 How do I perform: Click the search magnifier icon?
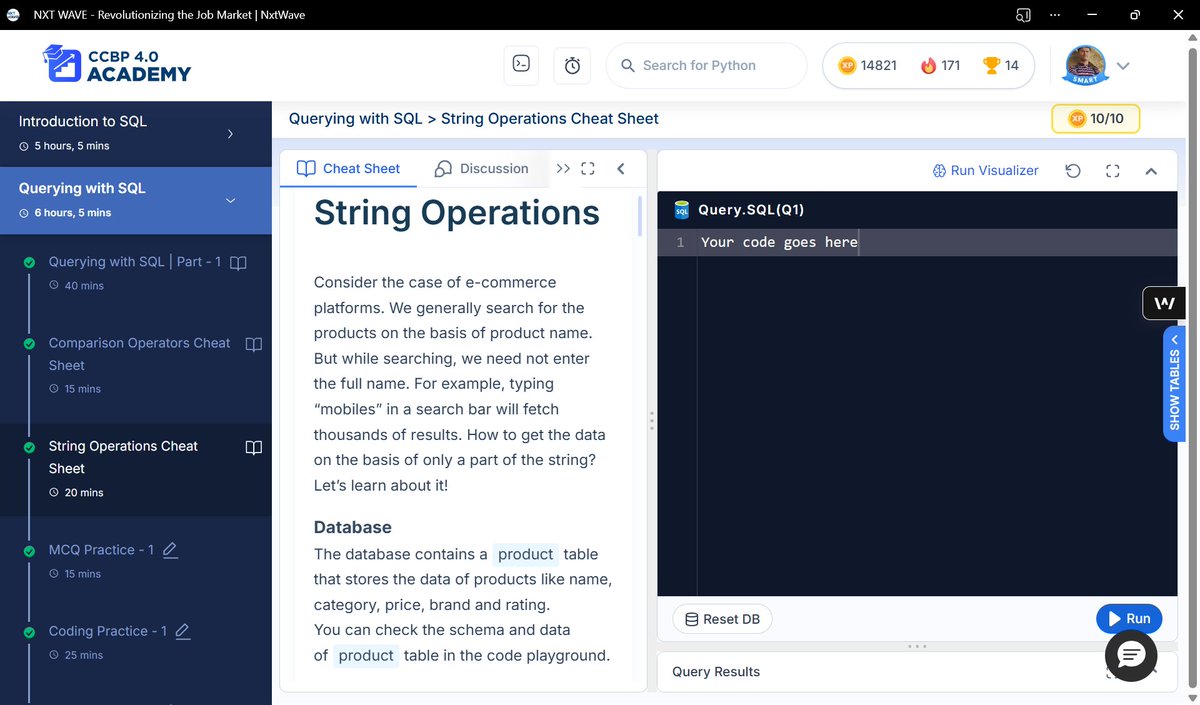(x=628, y=65)
